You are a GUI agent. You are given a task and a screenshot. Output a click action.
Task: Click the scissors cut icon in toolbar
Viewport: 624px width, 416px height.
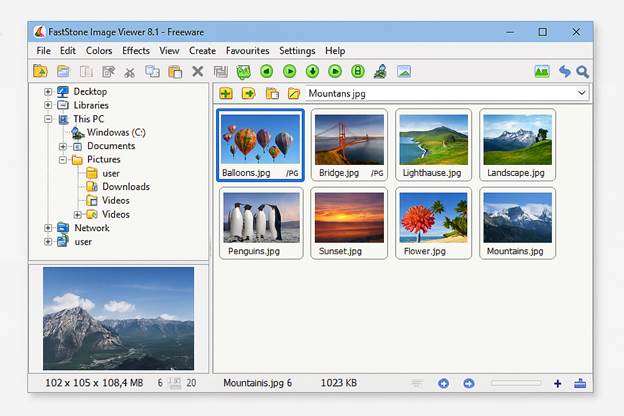pyautogui.click(x=129, y=72)
